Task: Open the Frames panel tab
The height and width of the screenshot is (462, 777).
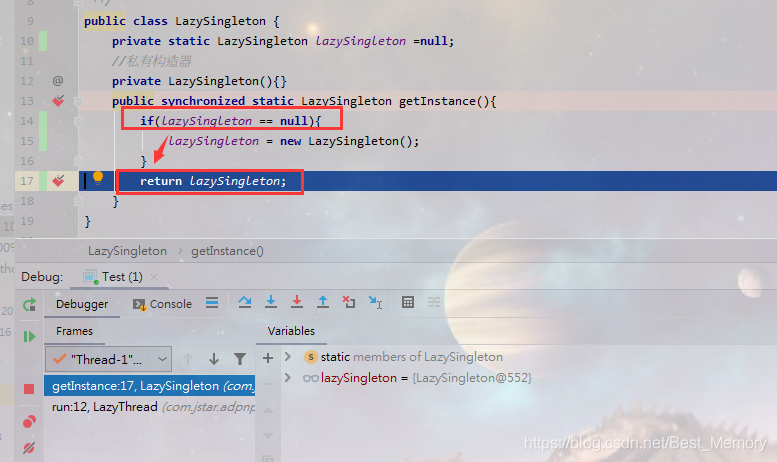Action: click(x=74, y=331)
